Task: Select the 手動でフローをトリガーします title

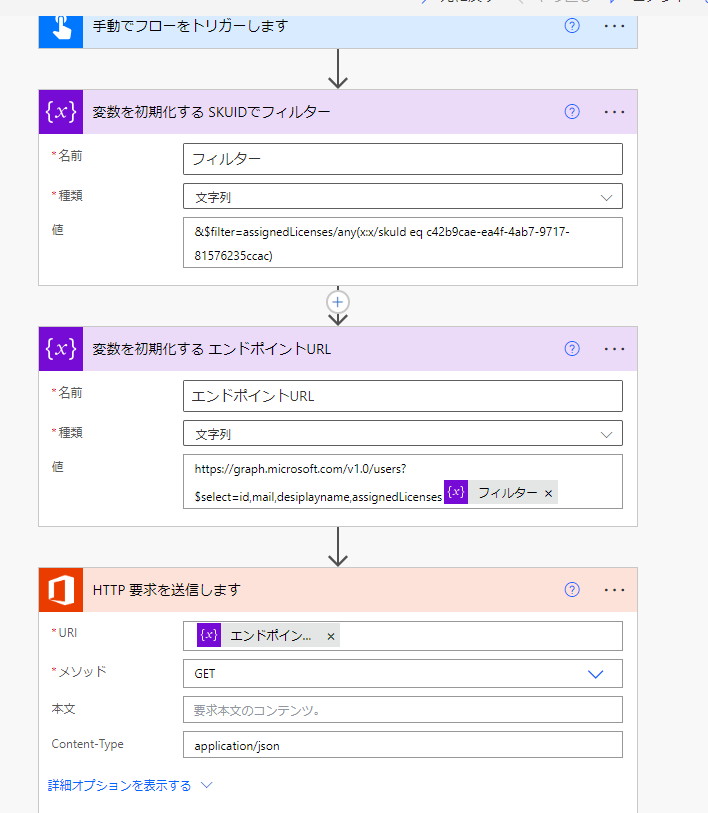Action: [190, 26]
